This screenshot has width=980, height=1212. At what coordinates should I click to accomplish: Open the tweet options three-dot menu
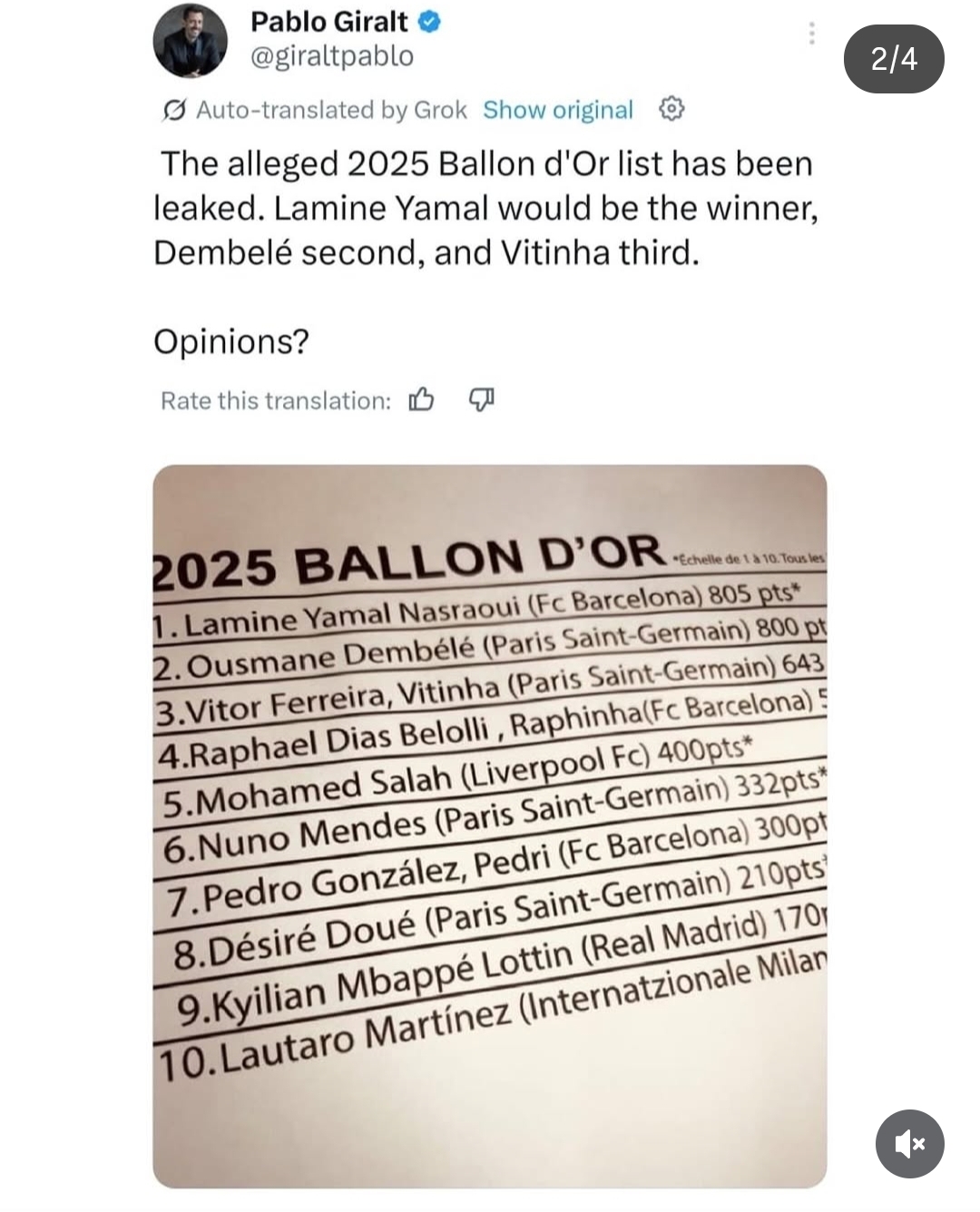[x=812, y=33]
